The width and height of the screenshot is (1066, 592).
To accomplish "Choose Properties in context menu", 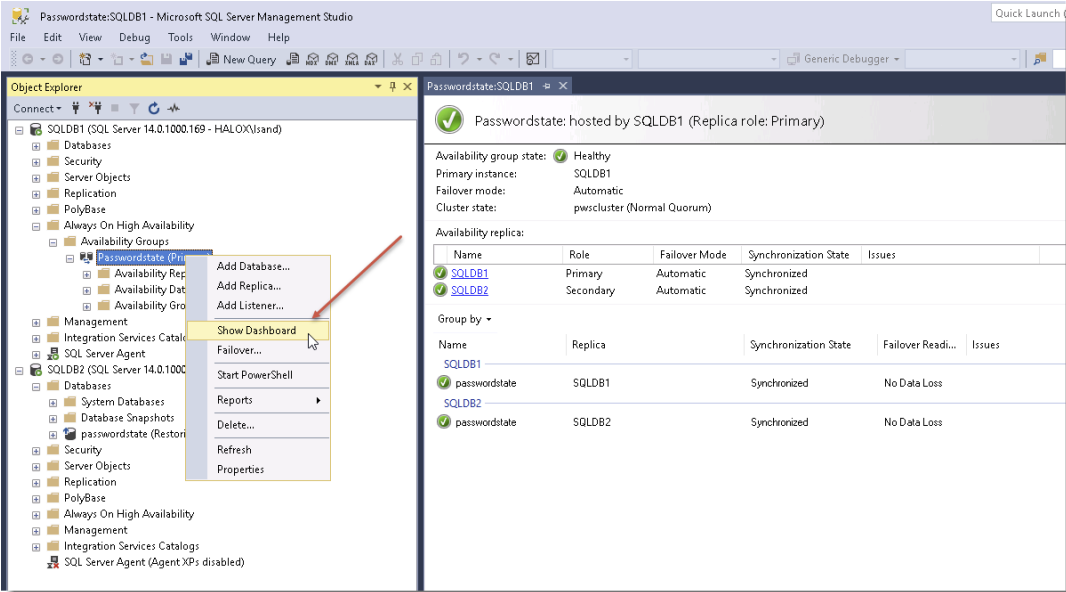I will click(x=258, y=470).
